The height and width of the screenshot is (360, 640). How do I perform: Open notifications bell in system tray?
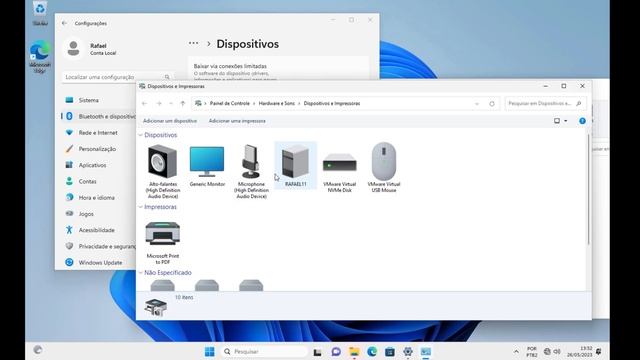click(x=599, y=351)
